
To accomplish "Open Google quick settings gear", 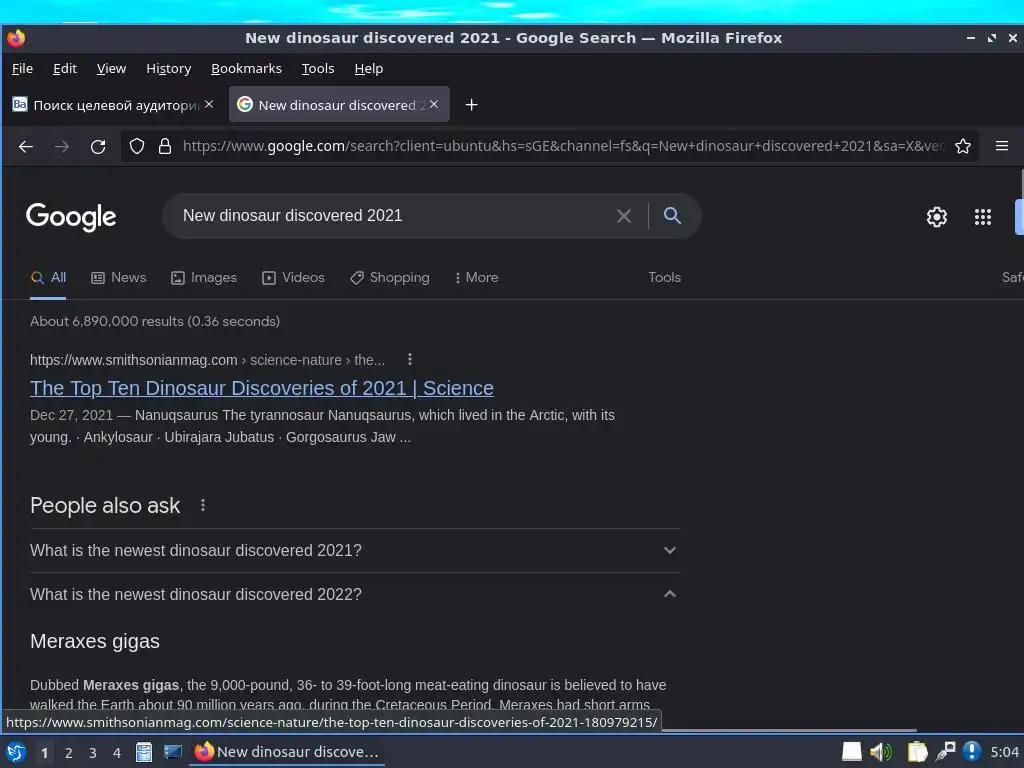I will click(x=936, y=217).
